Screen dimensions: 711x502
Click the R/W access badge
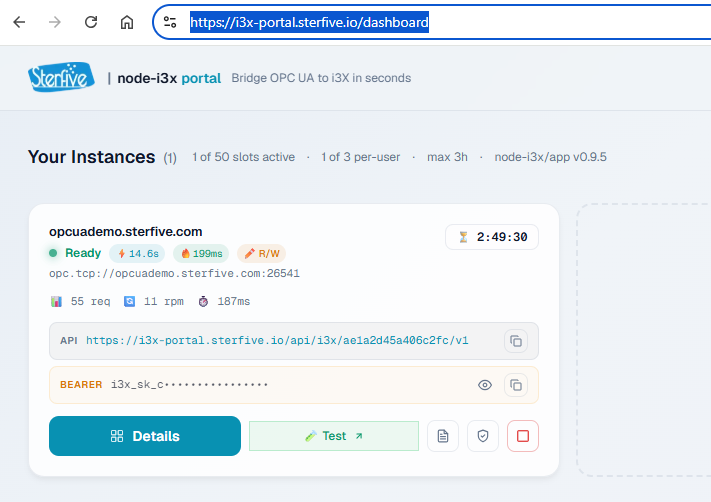(x=262, y=253)
